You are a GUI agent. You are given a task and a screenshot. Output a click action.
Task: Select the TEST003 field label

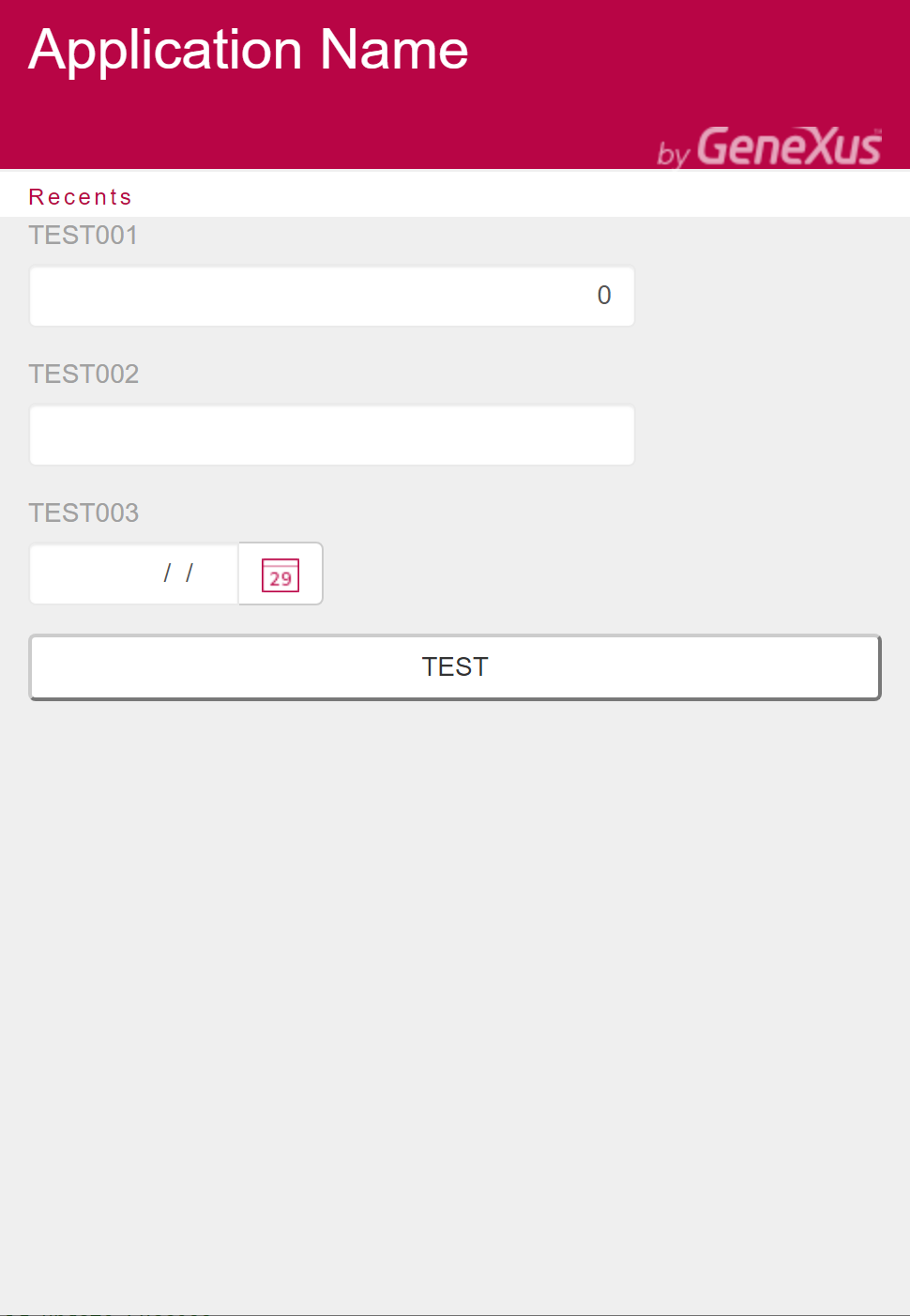pos(83,513)
